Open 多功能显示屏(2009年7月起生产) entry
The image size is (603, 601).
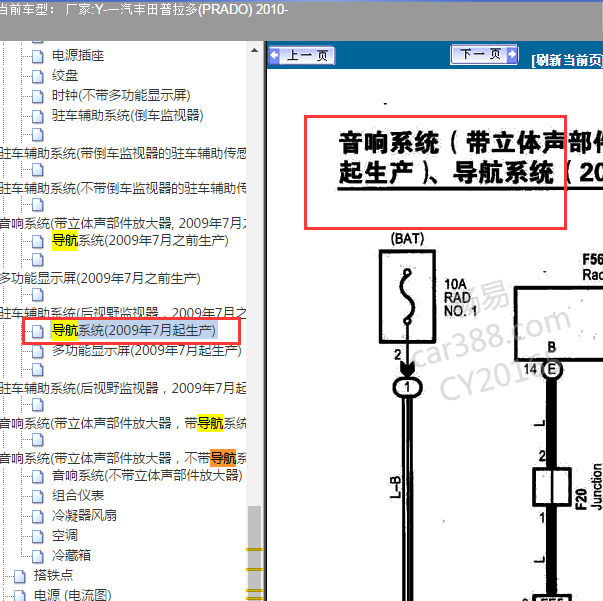click(147, 350)
